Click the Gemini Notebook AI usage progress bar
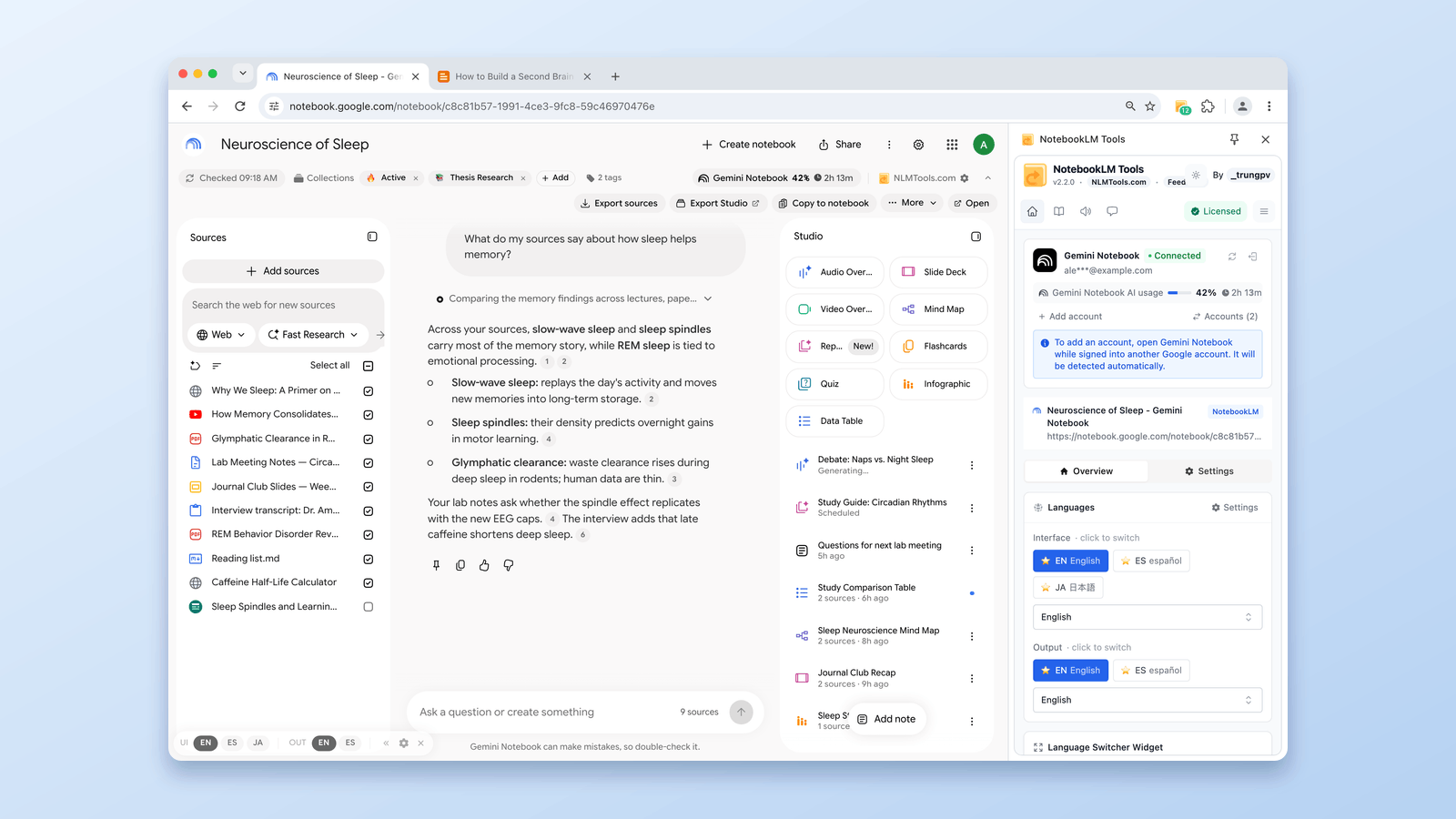 click(1178, 293)
